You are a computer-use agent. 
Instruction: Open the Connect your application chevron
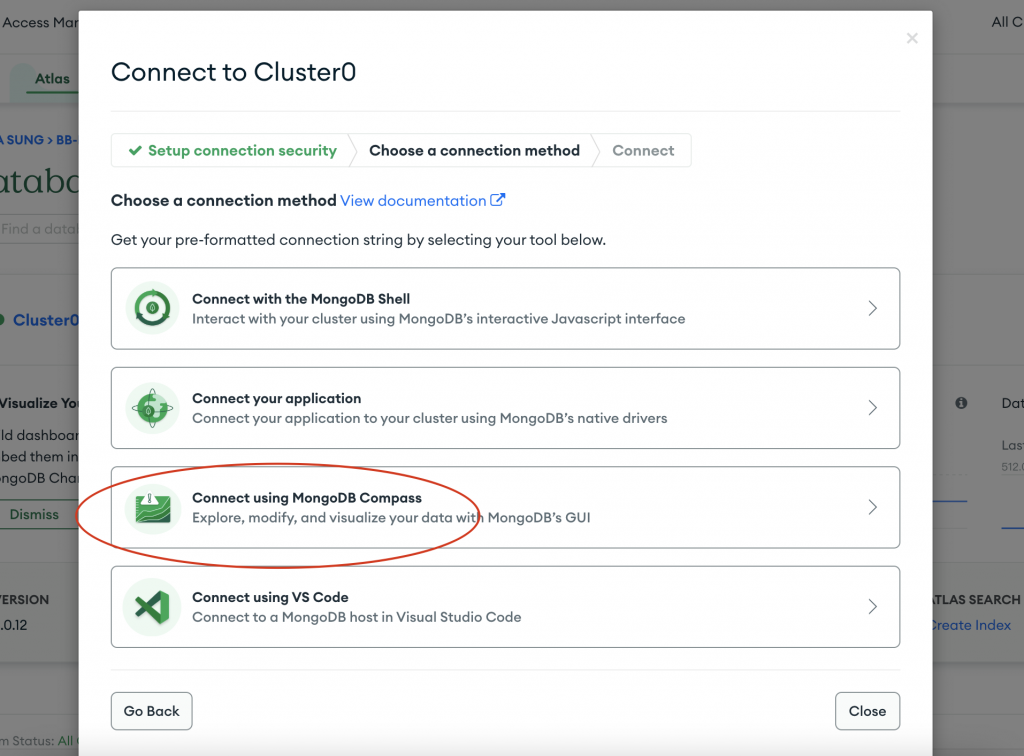pos(872,408)
